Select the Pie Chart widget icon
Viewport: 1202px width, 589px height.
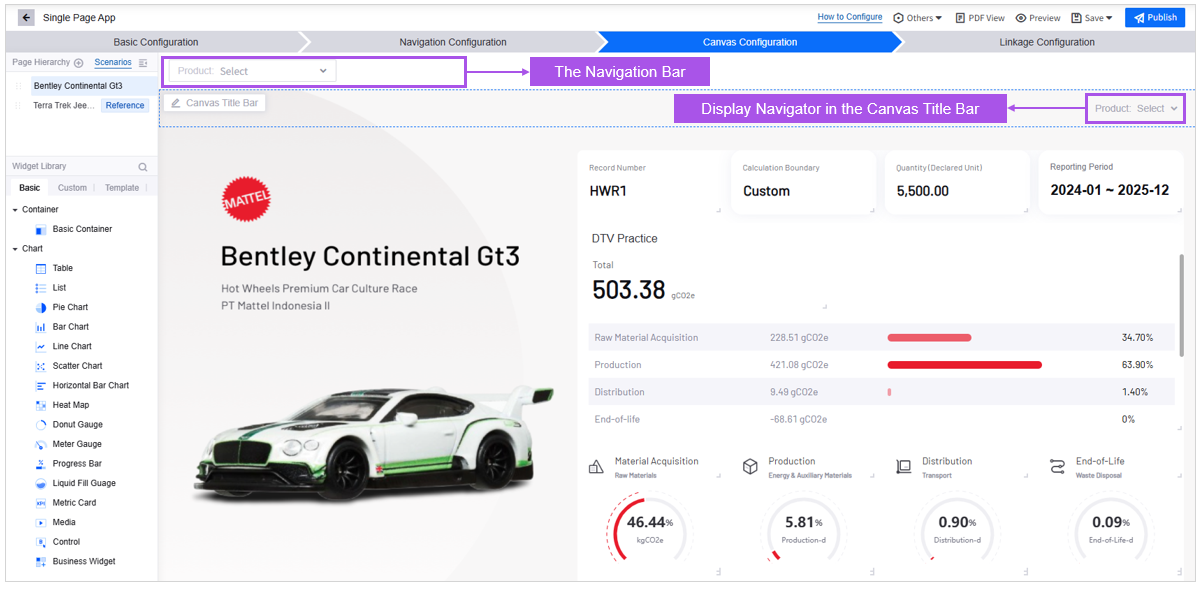click(41, 308)
